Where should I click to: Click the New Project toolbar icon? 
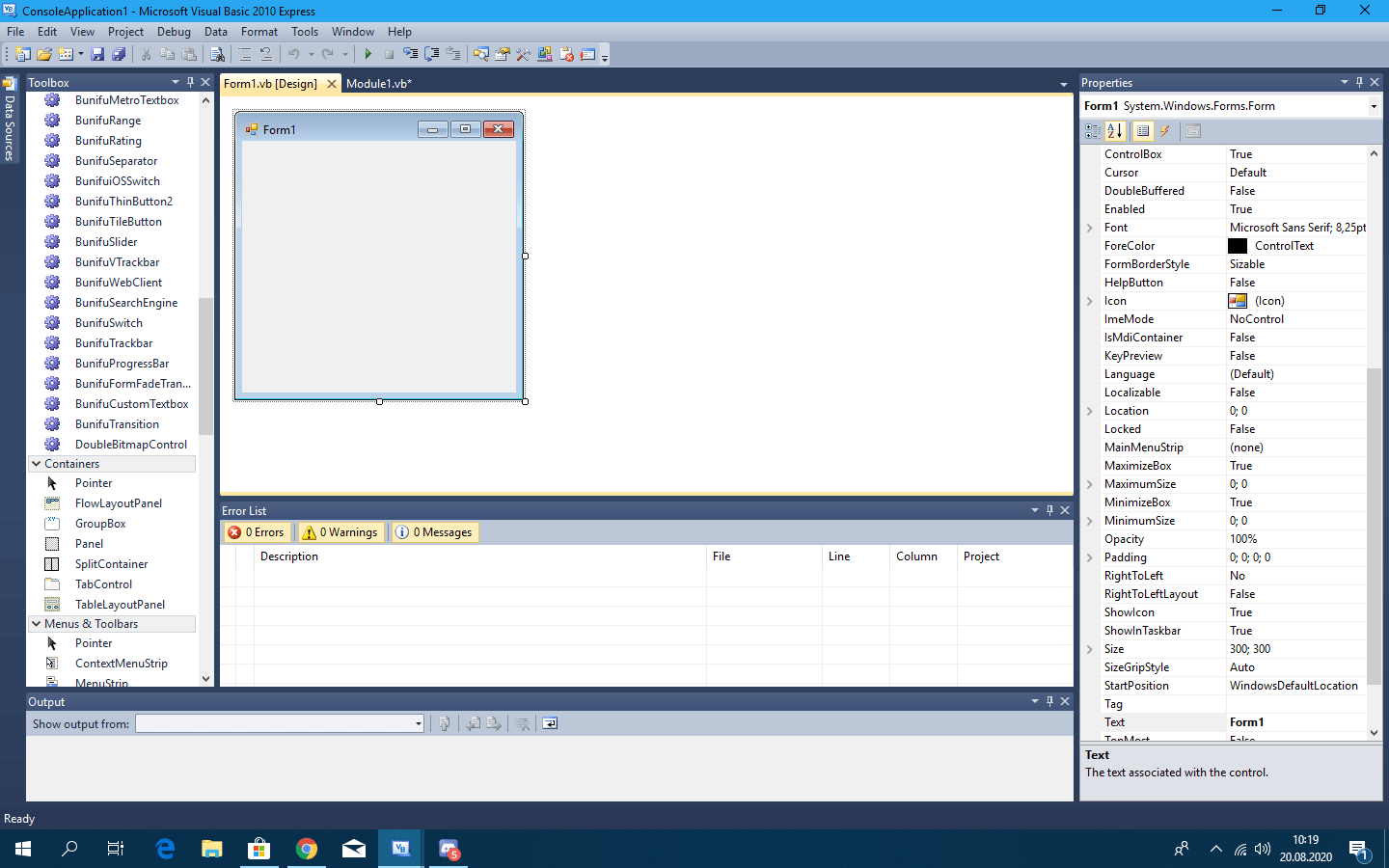pyautogui.click(x=22, y=55)
